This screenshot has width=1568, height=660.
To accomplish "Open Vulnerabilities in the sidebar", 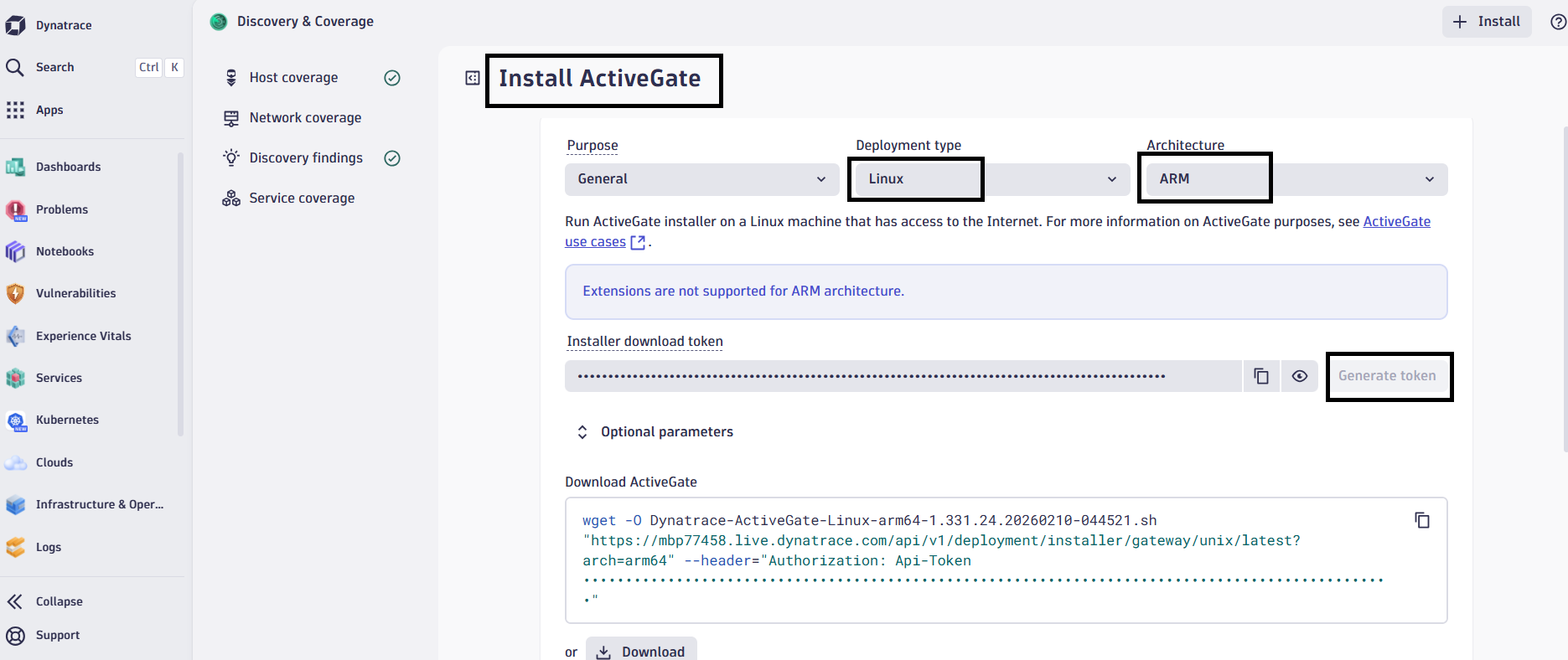I will 75,293.
